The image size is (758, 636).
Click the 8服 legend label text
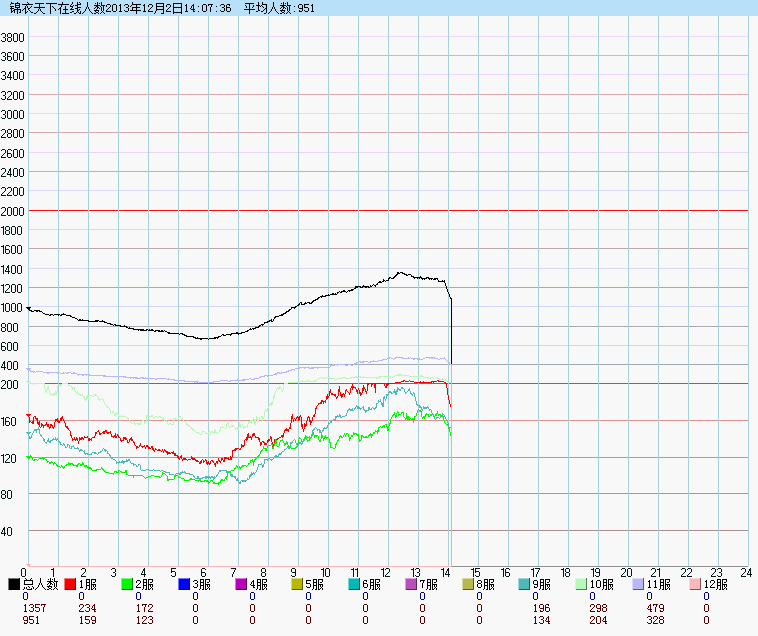click(487, 584)
